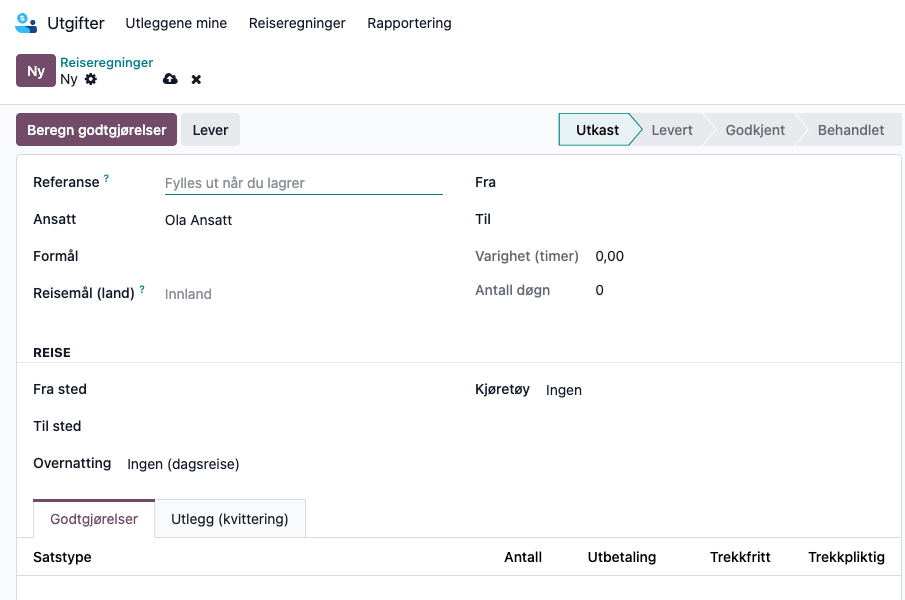Sort by the Trekkpliktig column header
Image resolution: width=905 pixels, height=600 pixels.
click(846, 557)
